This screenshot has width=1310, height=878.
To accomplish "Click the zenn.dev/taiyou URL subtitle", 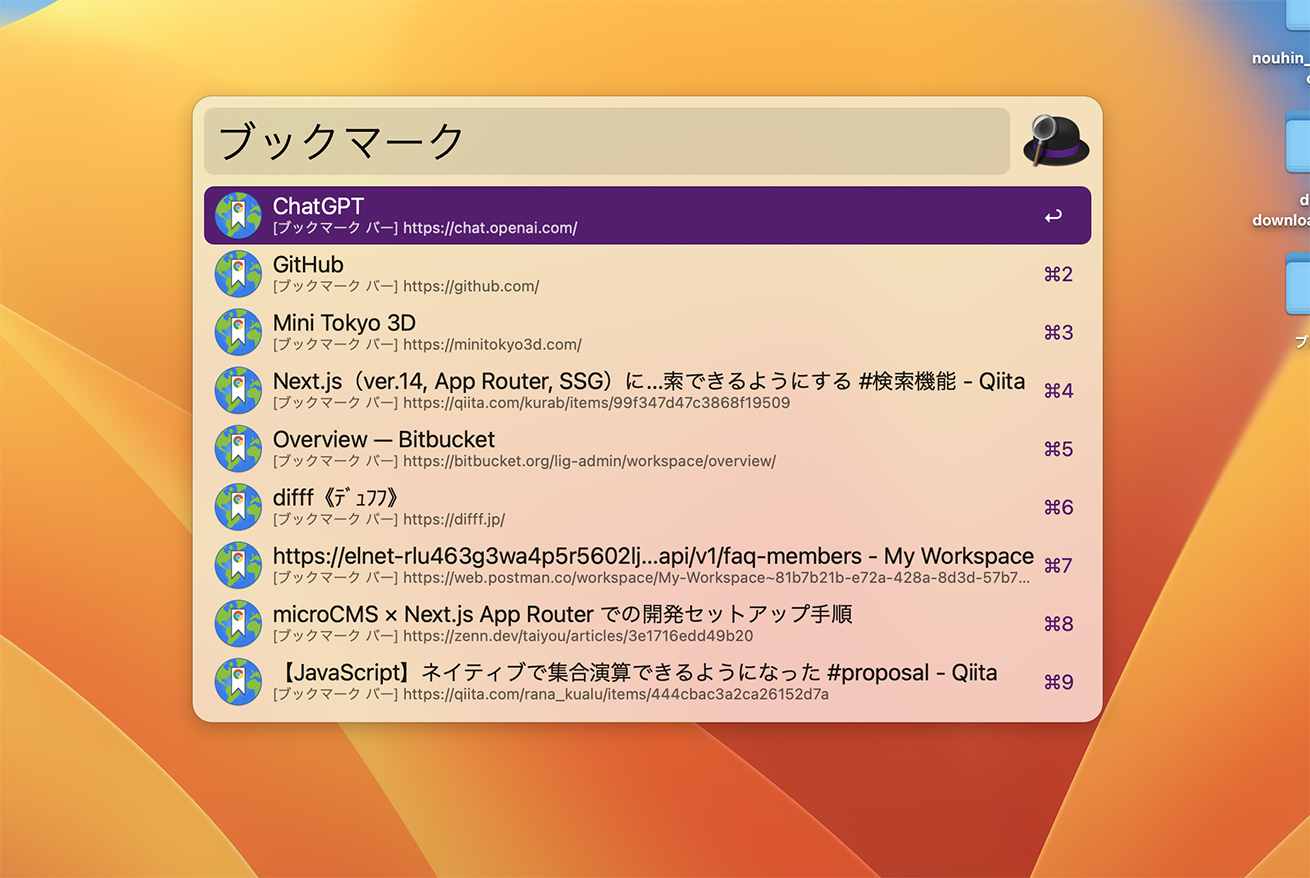I will (578, 636).
